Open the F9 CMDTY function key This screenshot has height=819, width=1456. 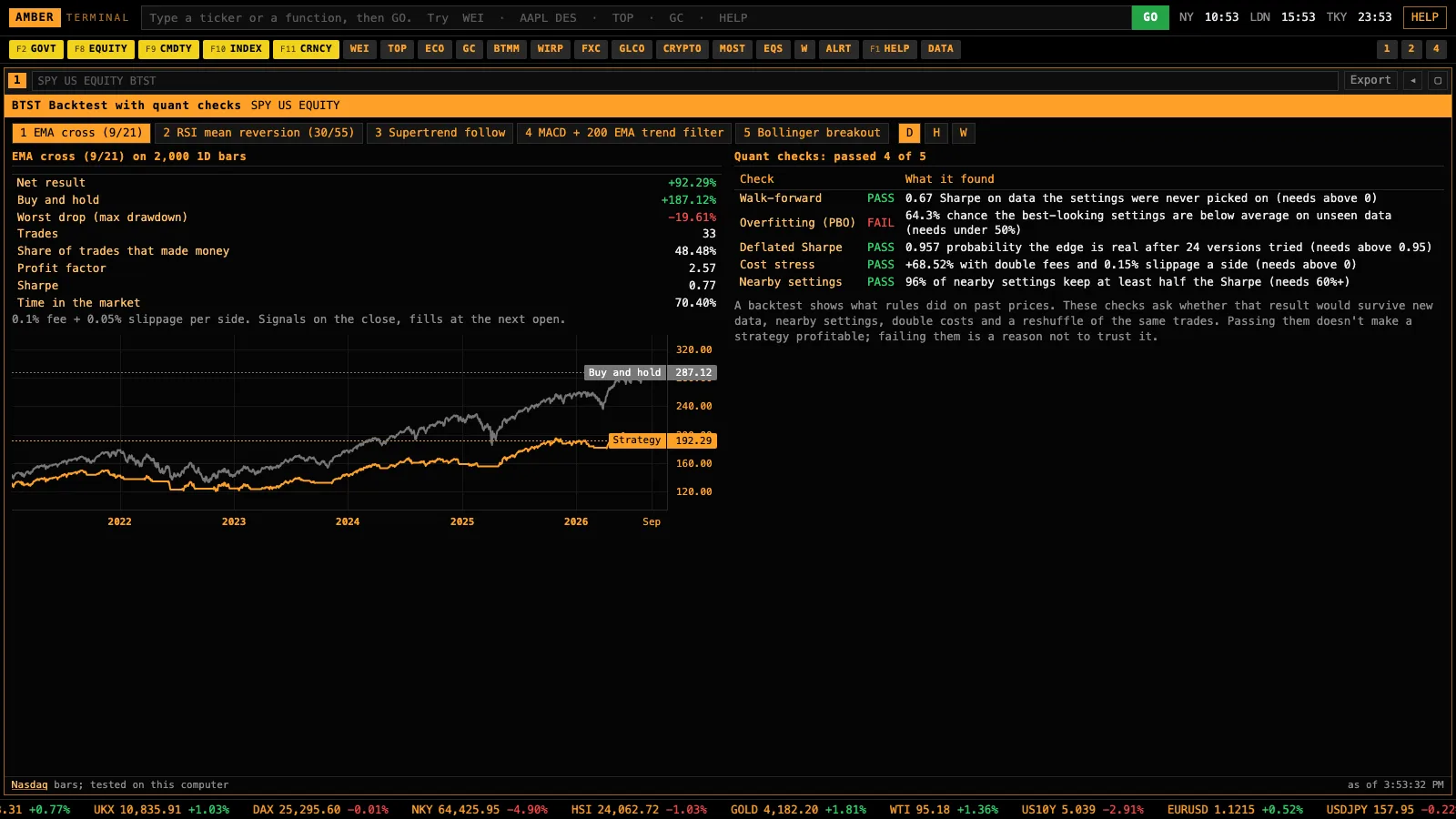[x=168, y=49]
